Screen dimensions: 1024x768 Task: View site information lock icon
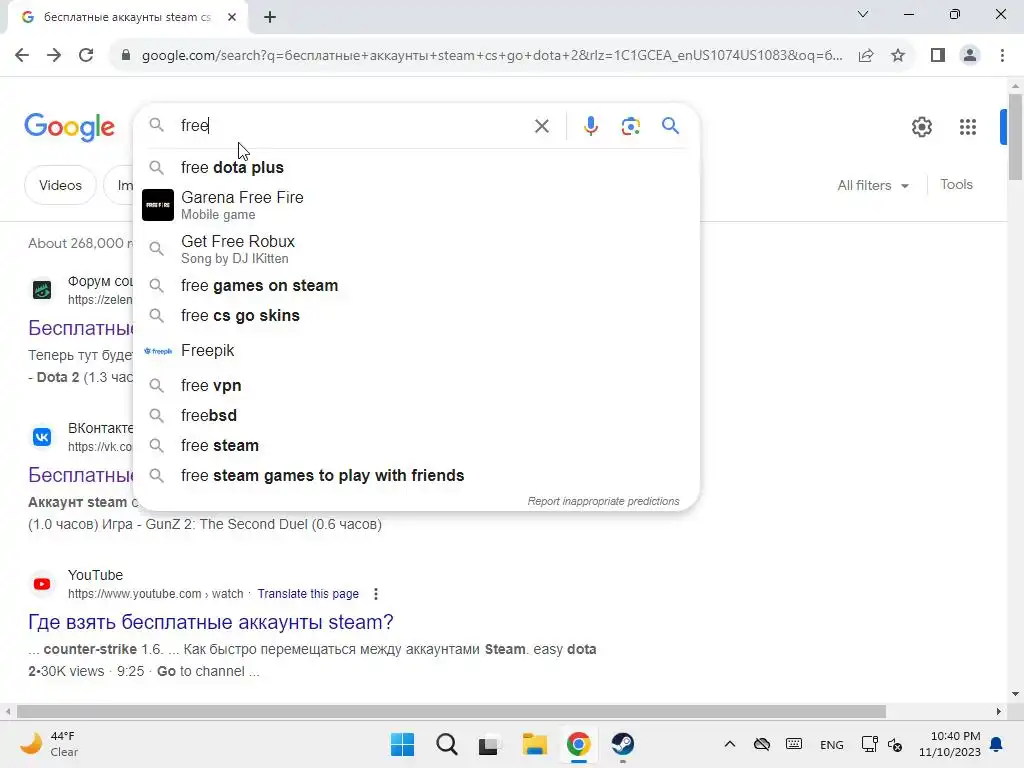click(x=126, y=55)
